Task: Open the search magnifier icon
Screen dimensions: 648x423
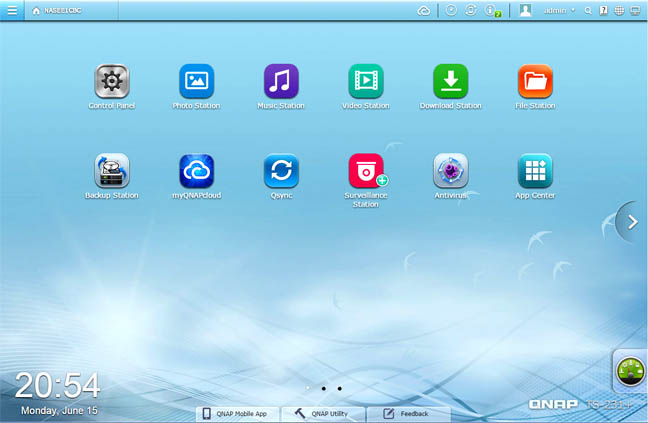Action: [x=588, y=11]
